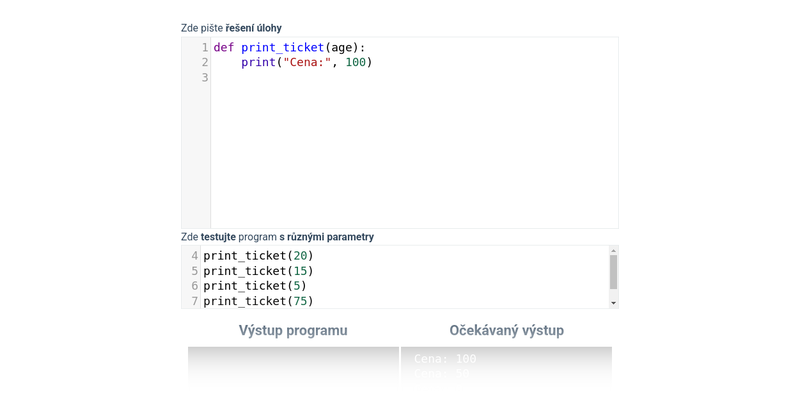Select the print_ticket(20) test line
This screenshot has height=400, width=800.
pos(258,256)
